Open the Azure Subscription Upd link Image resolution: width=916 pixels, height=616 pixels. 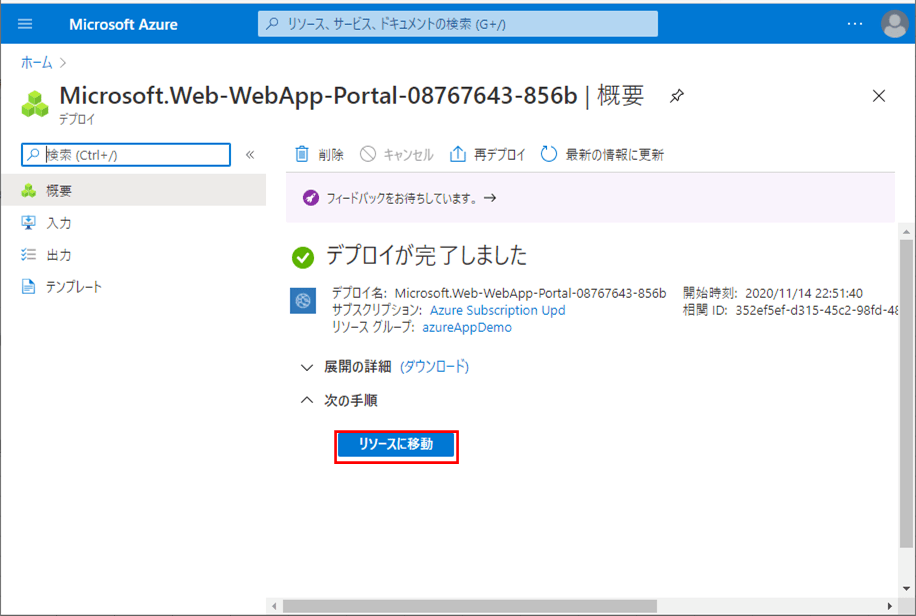click(x=497, y=310)
